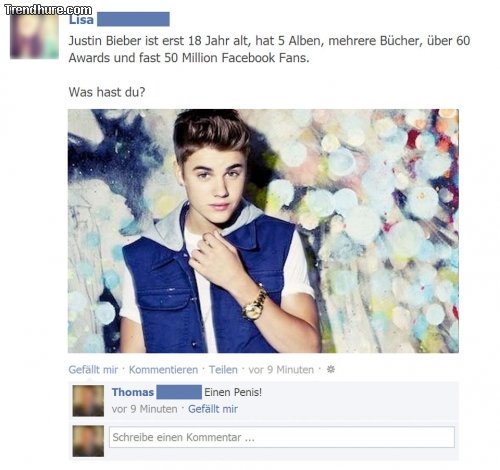Focus the 'Schreibe einen Kommentar' field
The height and width of the screenshot is (470, 500).
282,437
